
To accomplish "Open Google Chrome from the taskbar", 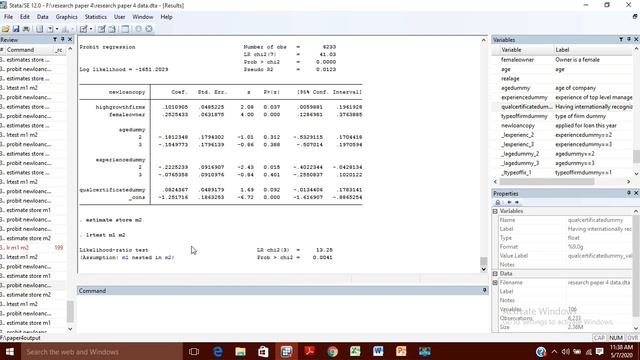I will 332,351.
